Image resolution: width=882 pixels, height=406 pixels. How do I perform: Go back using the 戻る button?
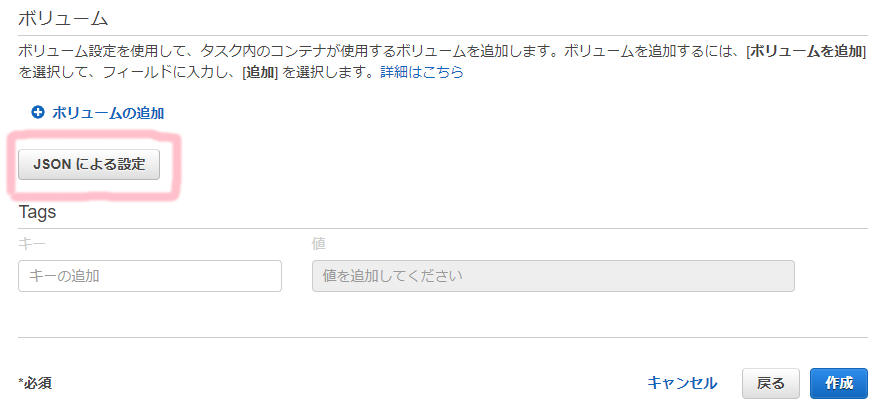(x=771, y=384)
